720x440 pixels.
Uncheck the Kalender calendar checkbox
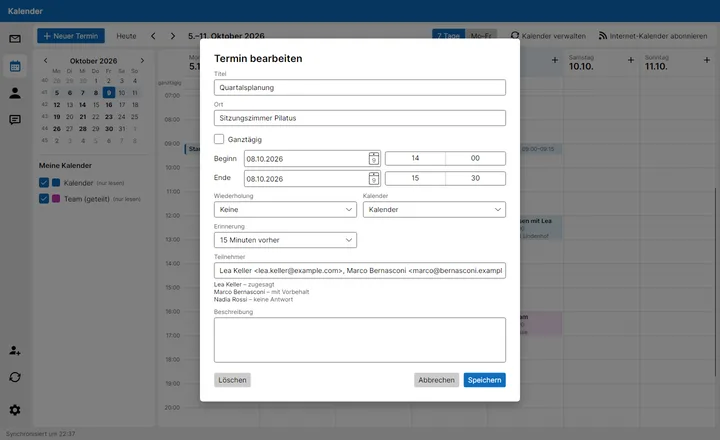[44, 183]
